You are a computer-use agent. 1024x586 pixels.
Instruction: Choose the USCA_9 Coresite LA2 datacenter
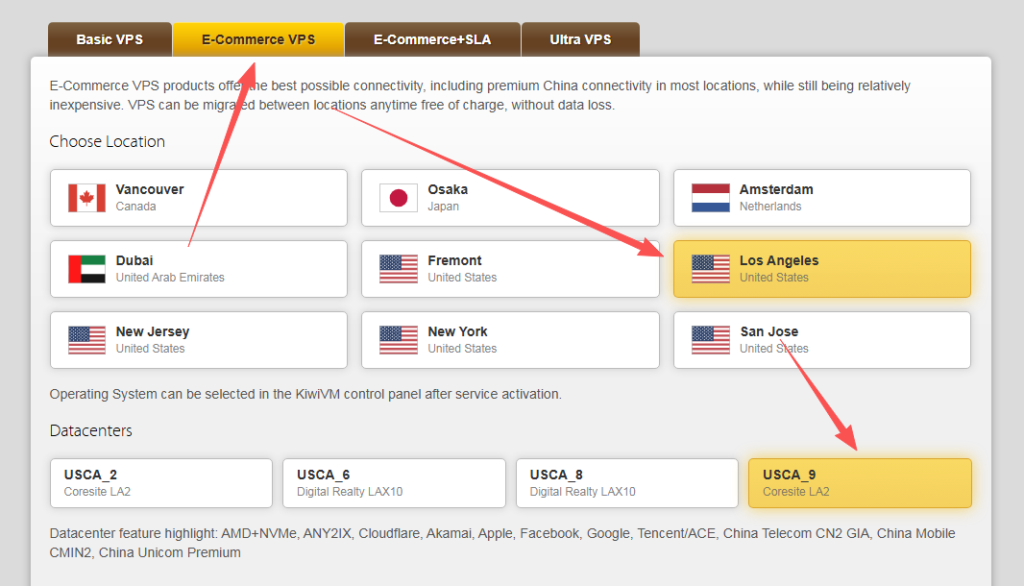coord(859,483)
